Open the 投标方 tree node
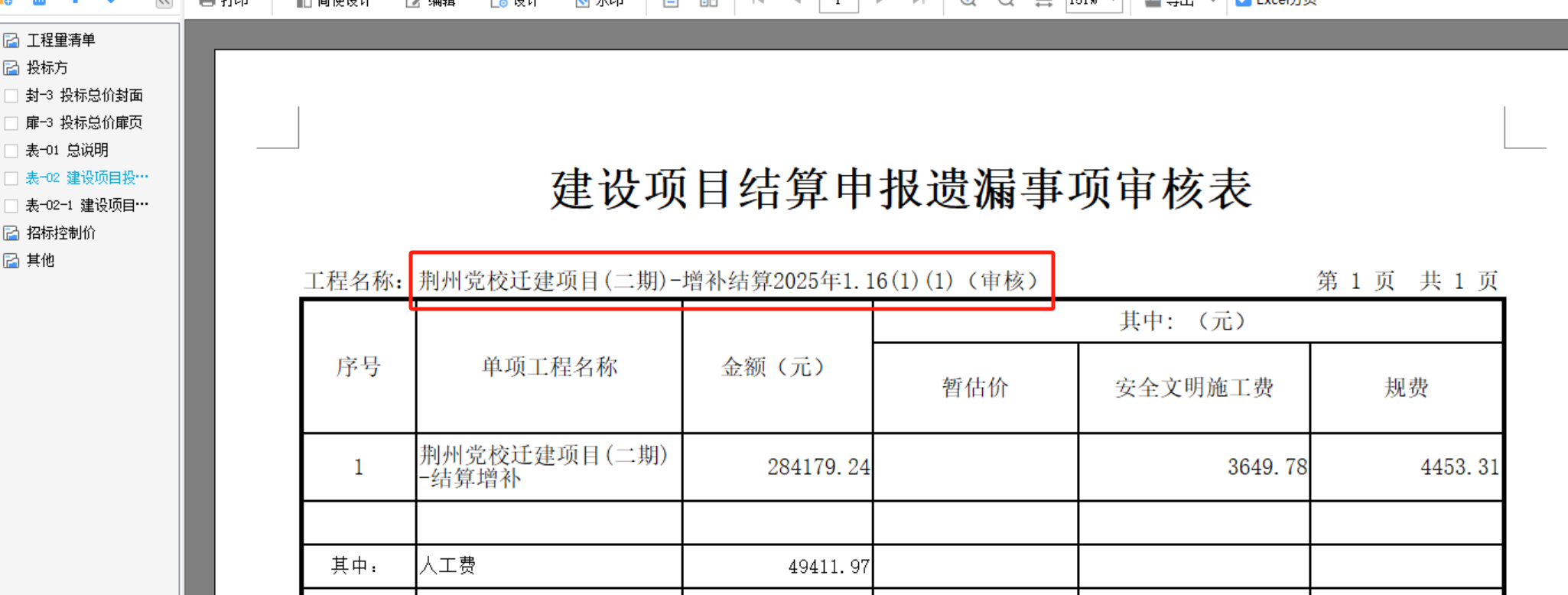Screen dimensions: 1568x595 47,68
